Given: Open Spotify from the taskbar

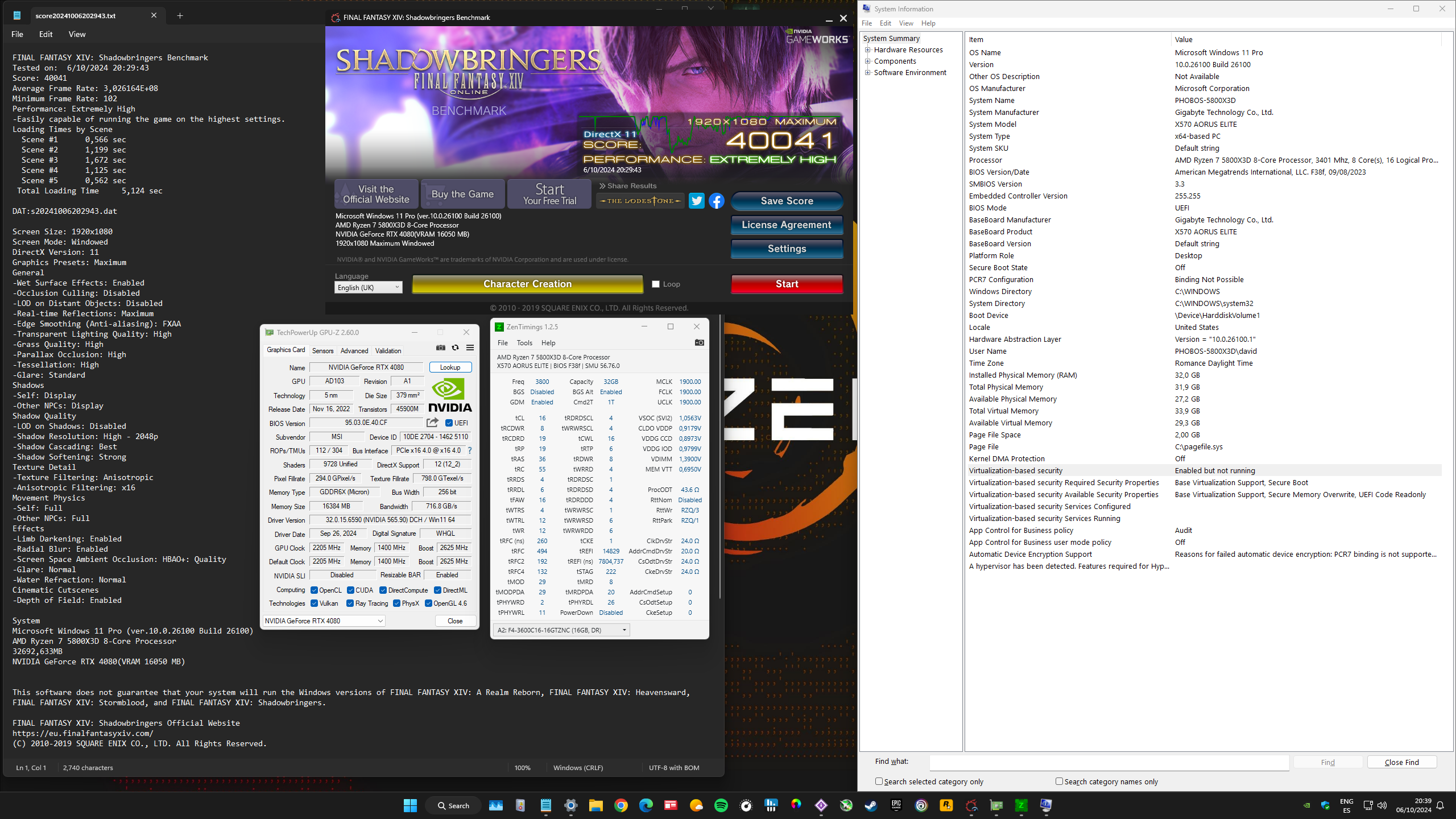Looking at the screenshot, I should coord(721,805).
